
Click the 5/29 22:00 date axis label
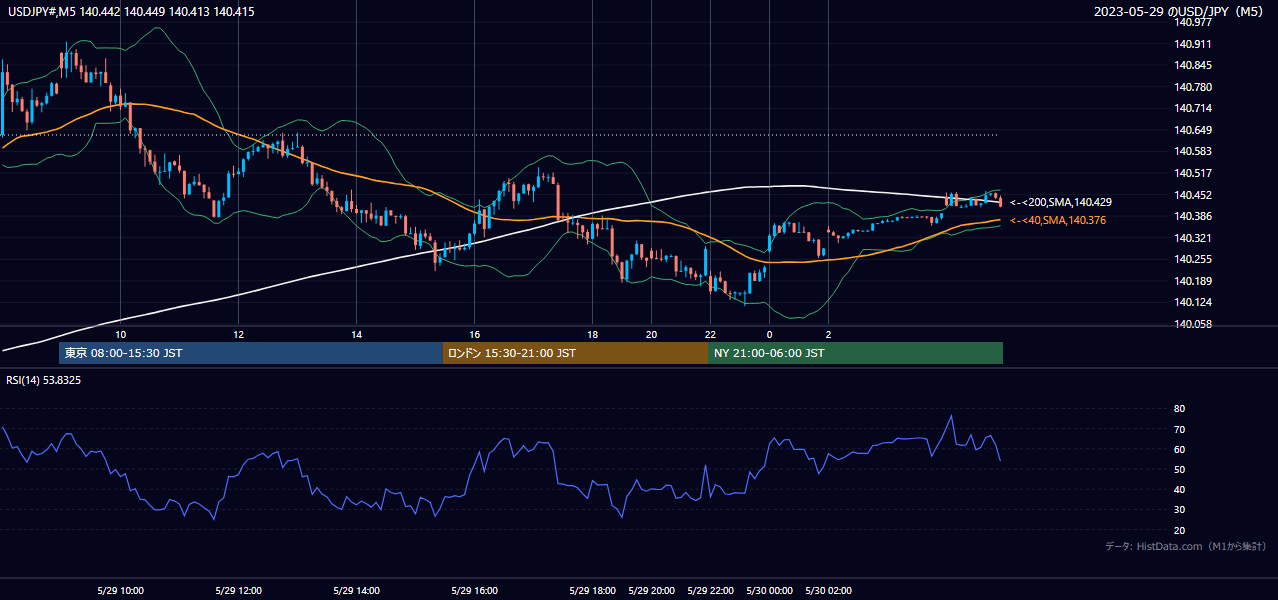click(x=711, y=591)
